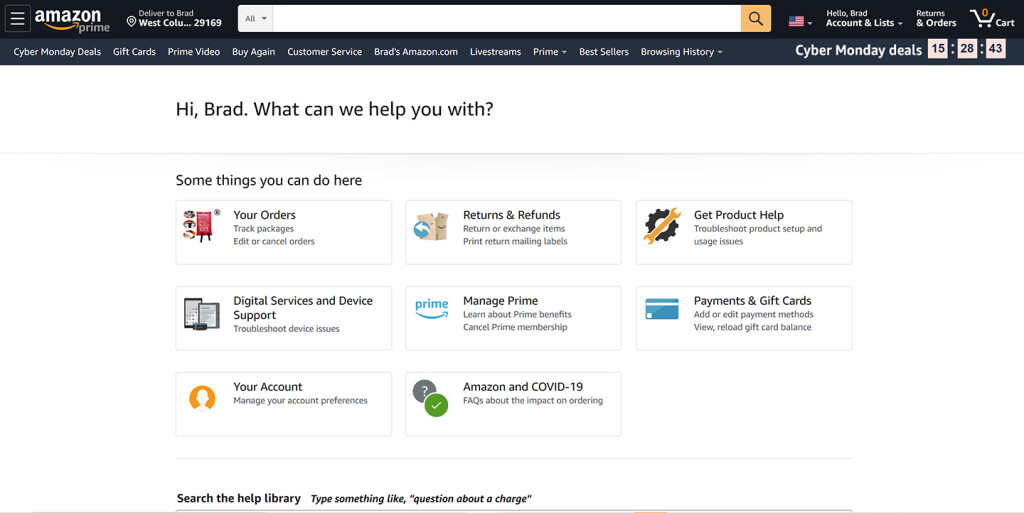Viewport: 1024px width, 513px height.
Task: Open Livestreams nav item
Action: tap(495, 52)
